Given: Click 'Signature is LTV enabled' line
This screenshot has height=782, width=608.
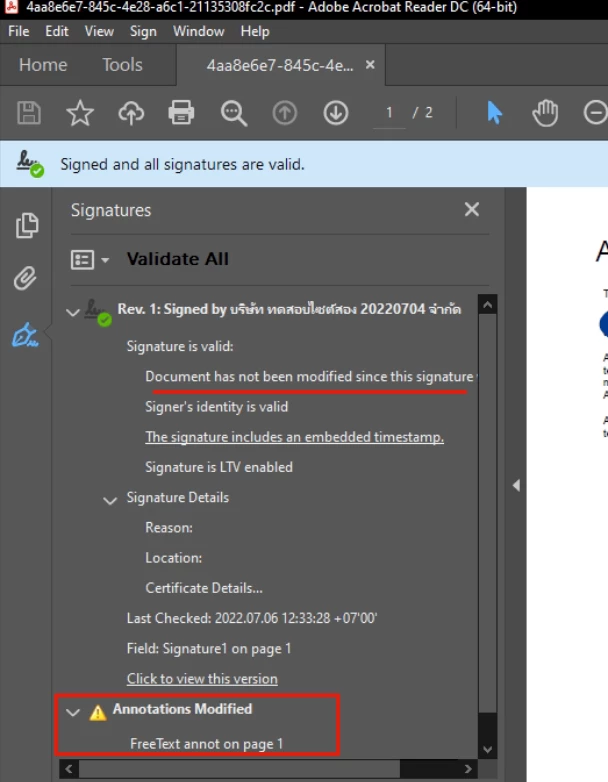Looking at the screenshot, I should (x=219, y=467).
